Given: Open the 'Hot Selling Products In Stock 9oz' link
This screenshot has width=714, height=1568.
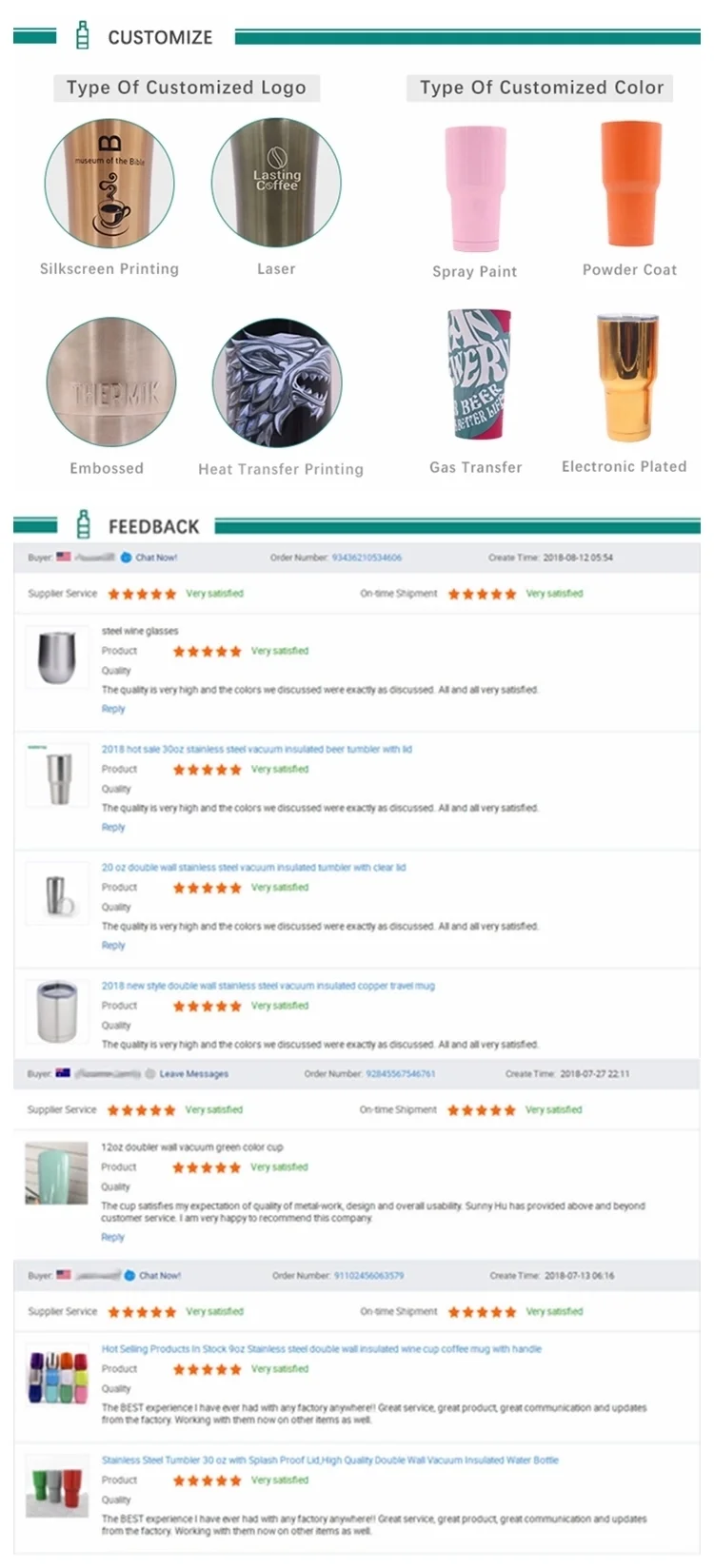Looking at the screenshot, I should pos(321,1348).
